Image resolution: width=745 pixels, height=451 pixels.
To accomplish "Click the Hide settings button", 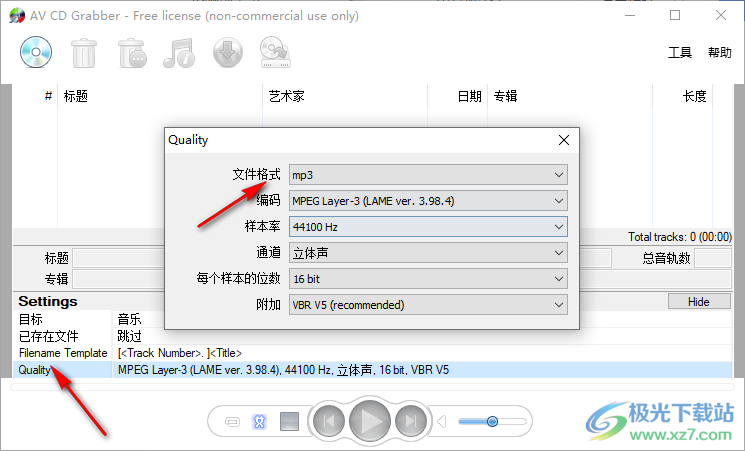I will pyautogui.click(x=699, y=302).
